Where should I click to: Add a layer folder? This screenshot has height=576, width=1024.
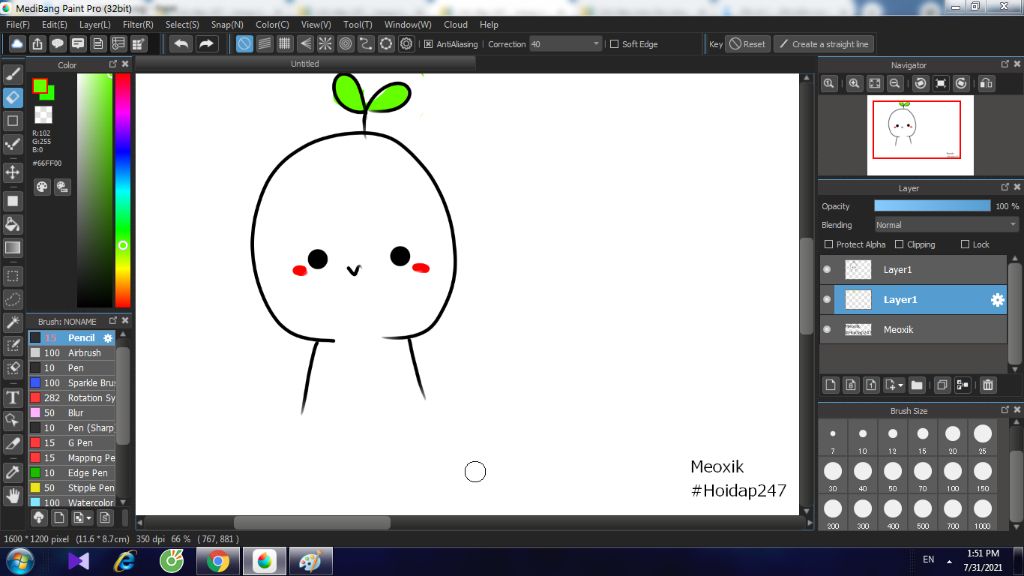click(x=917, y=385)
